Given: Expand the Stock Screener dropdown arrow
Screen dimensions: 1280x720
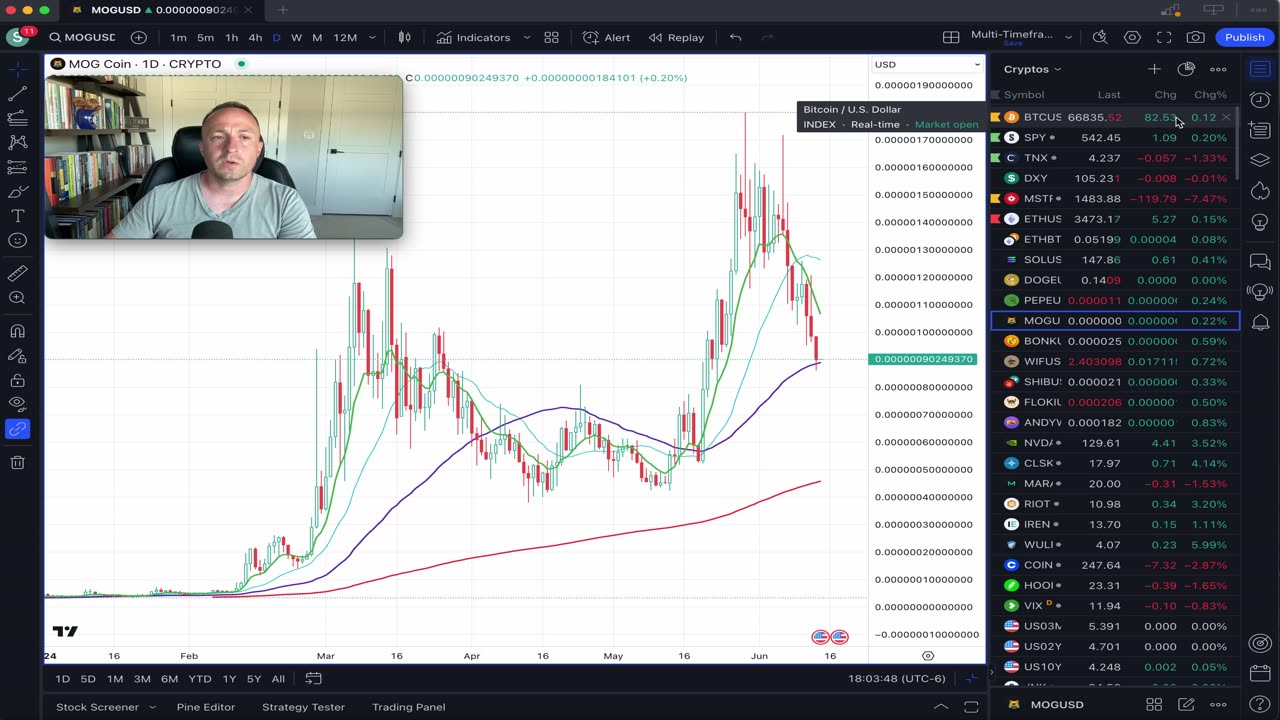Looking at the screenshot, I should pos(153,707).
